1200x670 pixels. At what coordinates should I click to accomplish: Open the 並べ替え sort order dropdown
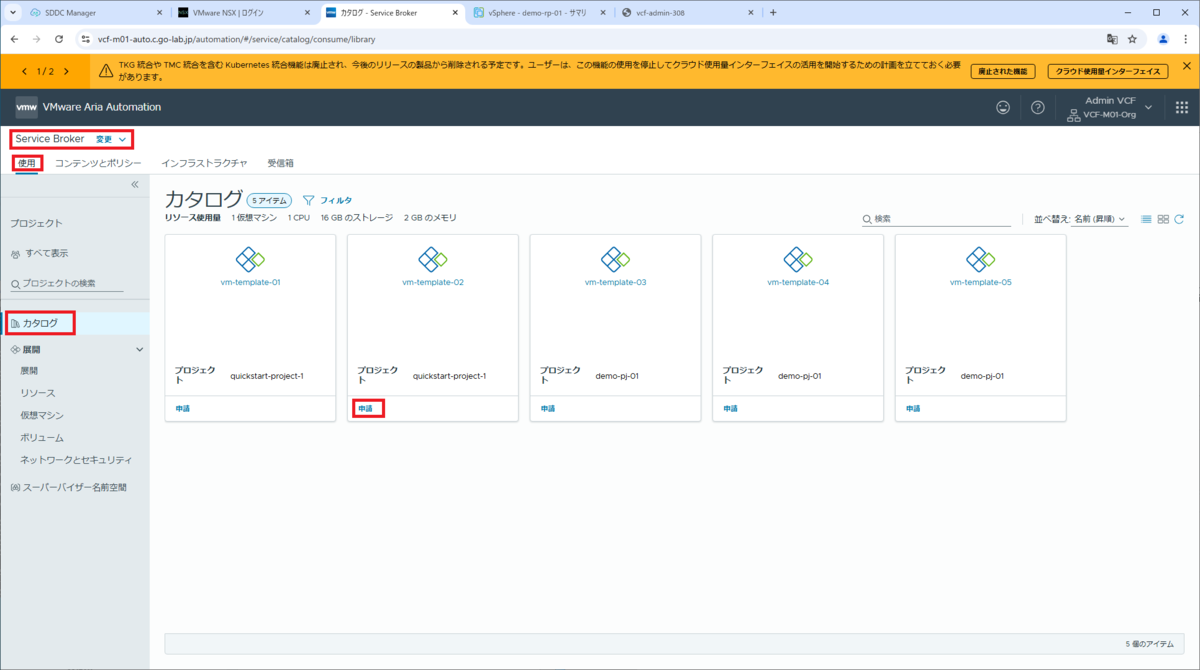[x=1099, y=219]
